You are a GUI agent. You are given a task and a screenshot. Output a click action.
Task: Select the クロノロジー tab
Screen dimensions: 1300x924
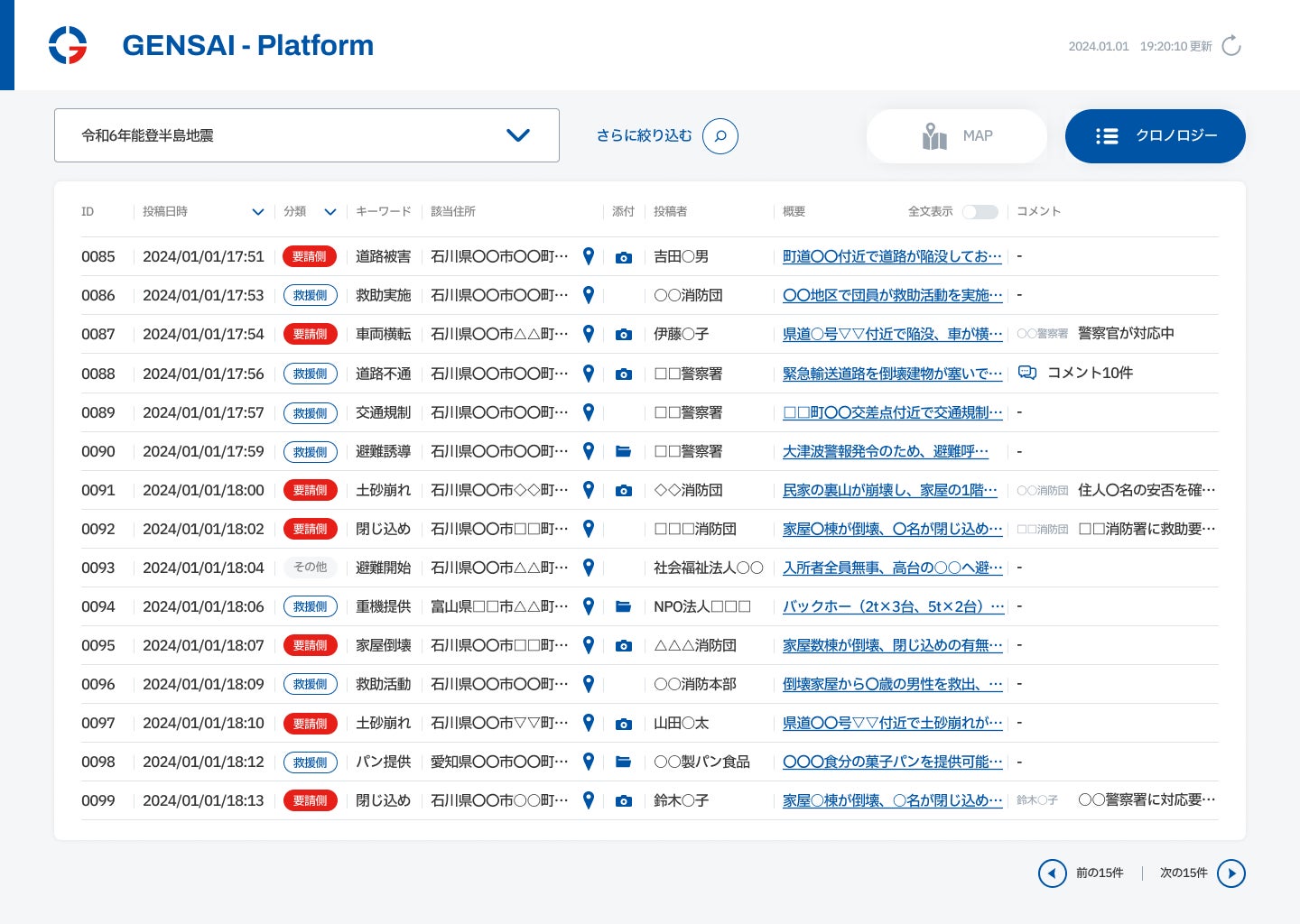point(1156,136)
